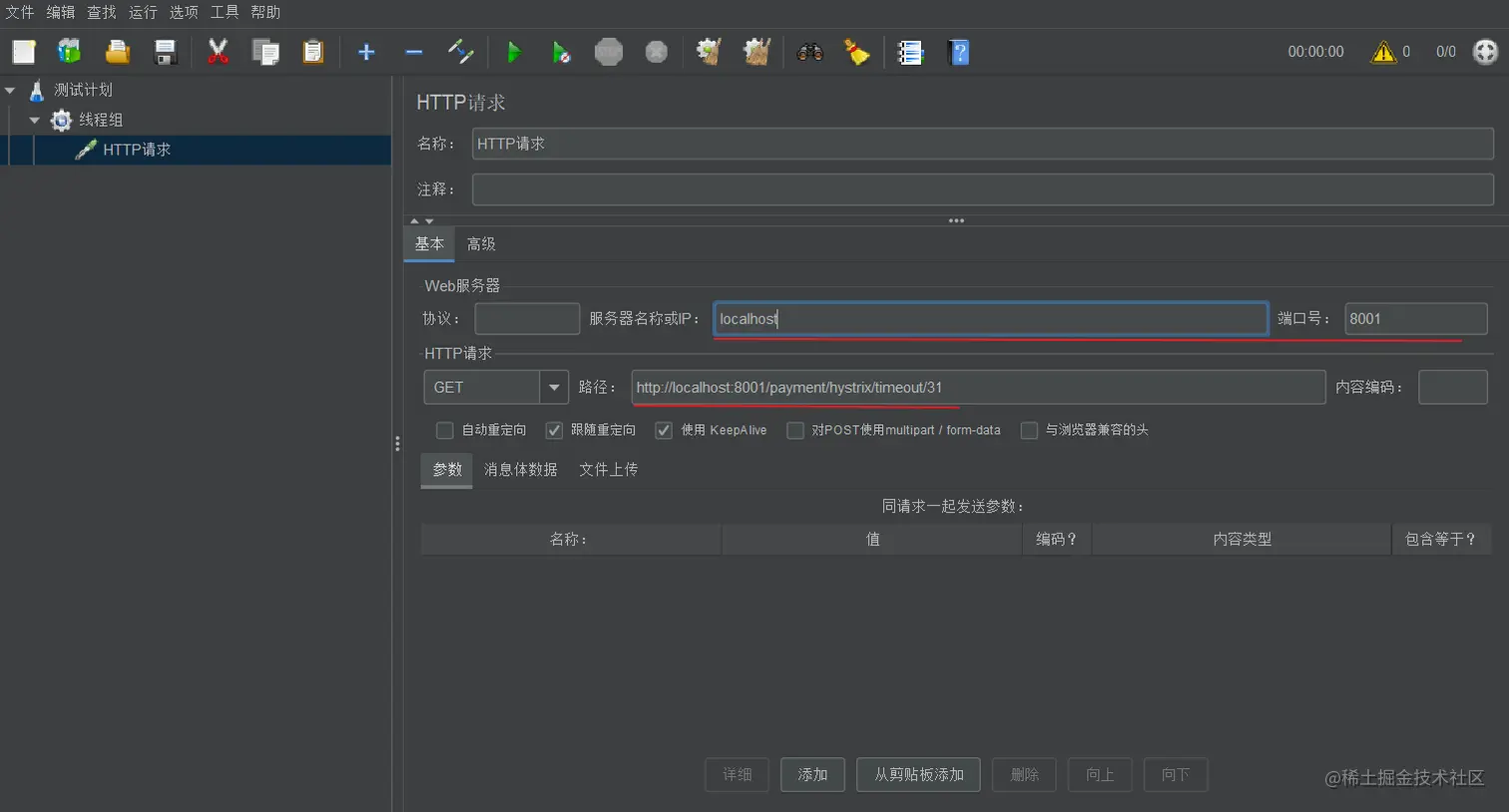Save the test plan with the floppy disk icon

(166, 52)
